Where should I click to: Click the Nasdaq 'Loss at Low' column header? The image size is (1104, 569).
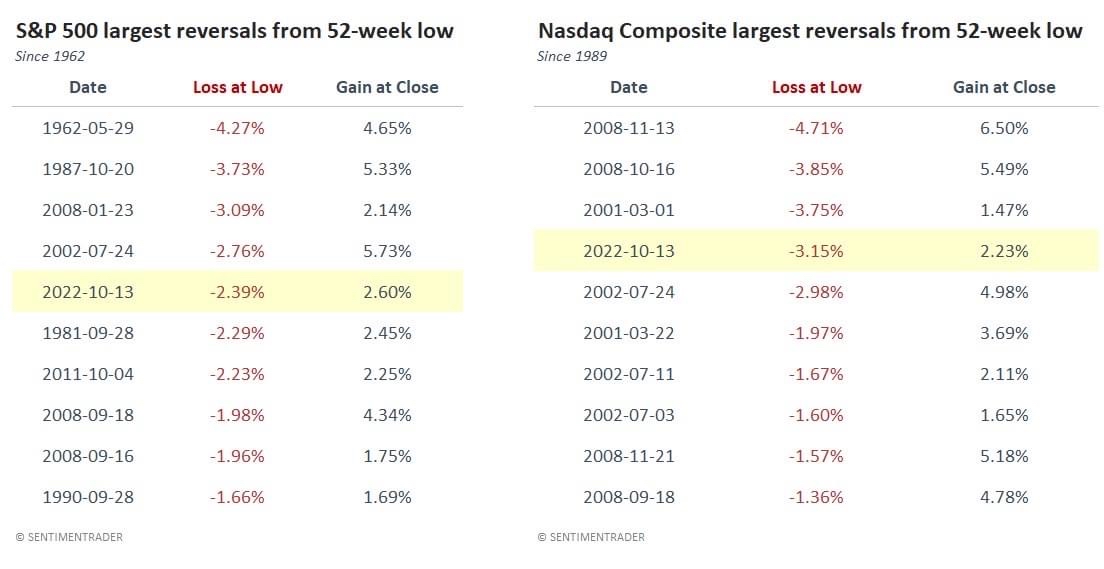(x=817, y=87)
